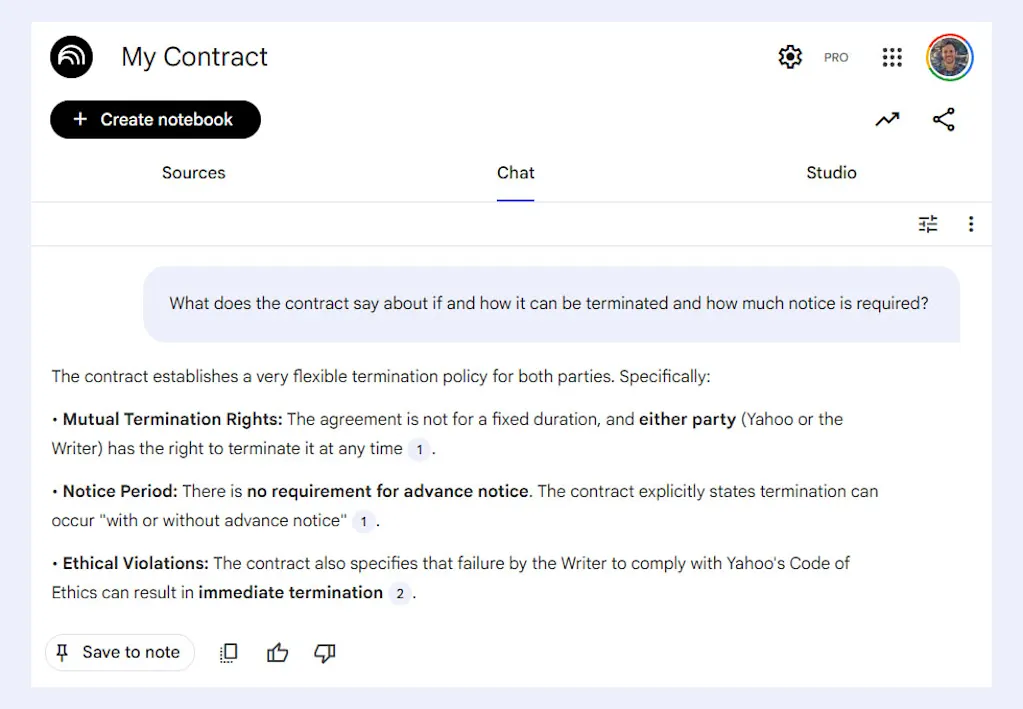Click the analytics trending-arrow icon

tap(887, 119)
